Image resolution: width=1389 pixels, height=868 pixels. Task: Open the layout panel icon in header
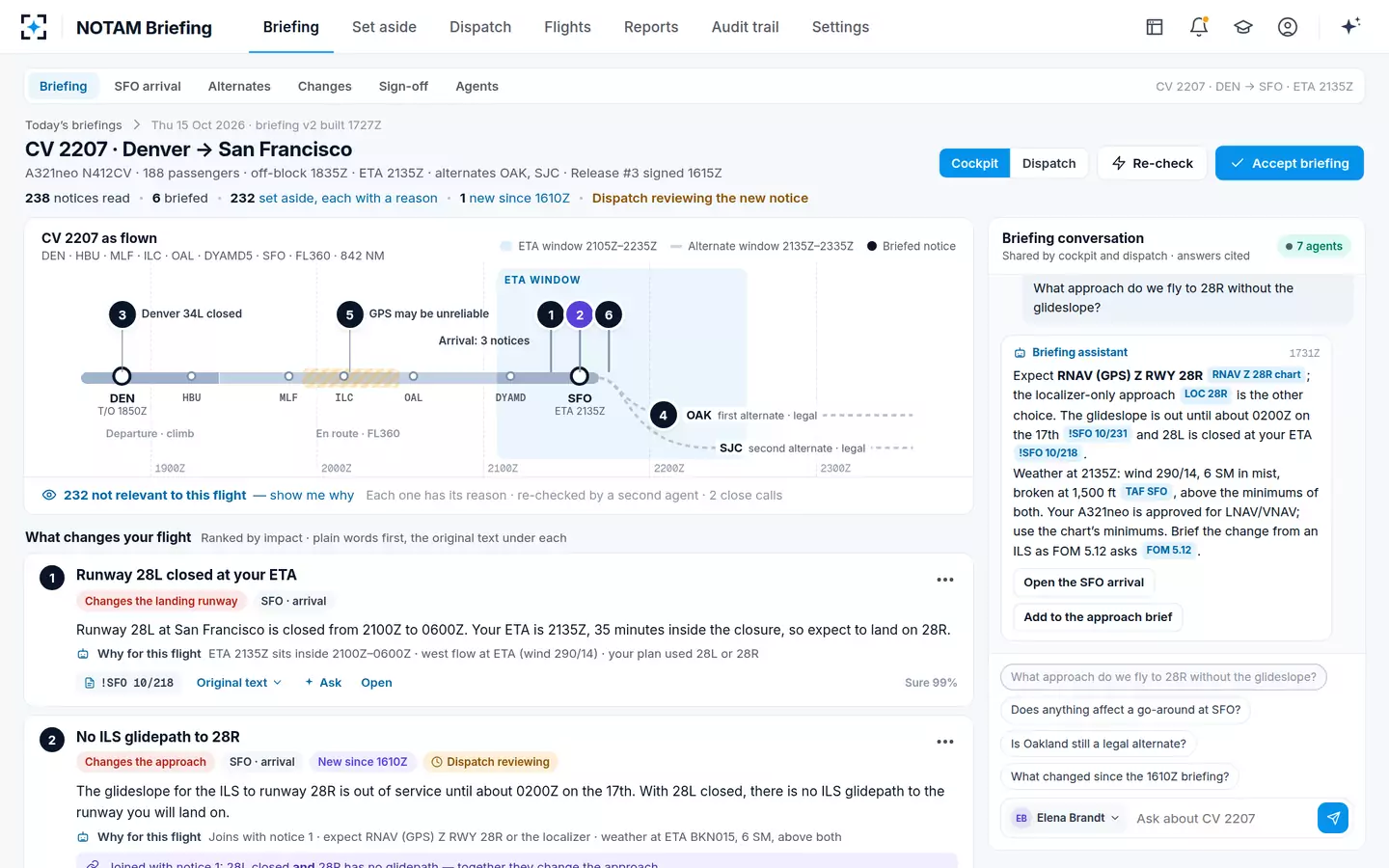tap(1155, 27)
